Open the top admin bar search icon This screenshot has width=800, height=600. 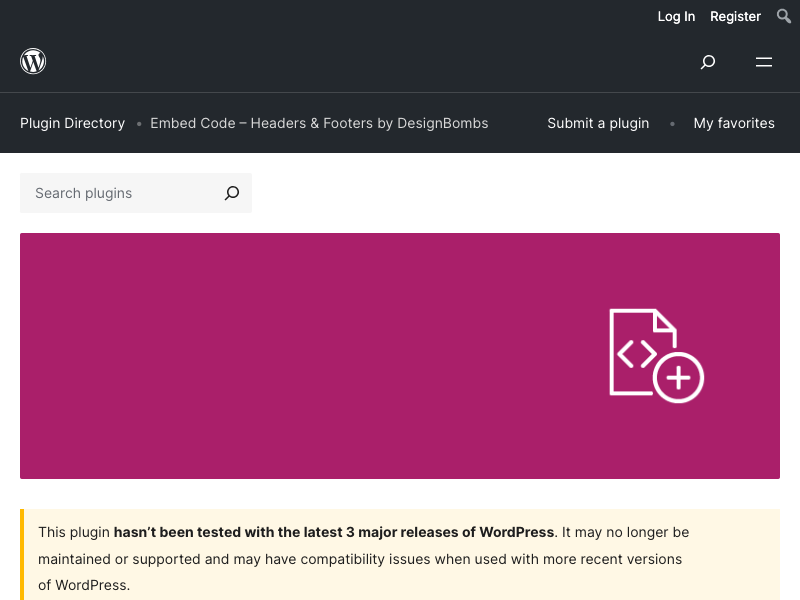coord(784,16)
